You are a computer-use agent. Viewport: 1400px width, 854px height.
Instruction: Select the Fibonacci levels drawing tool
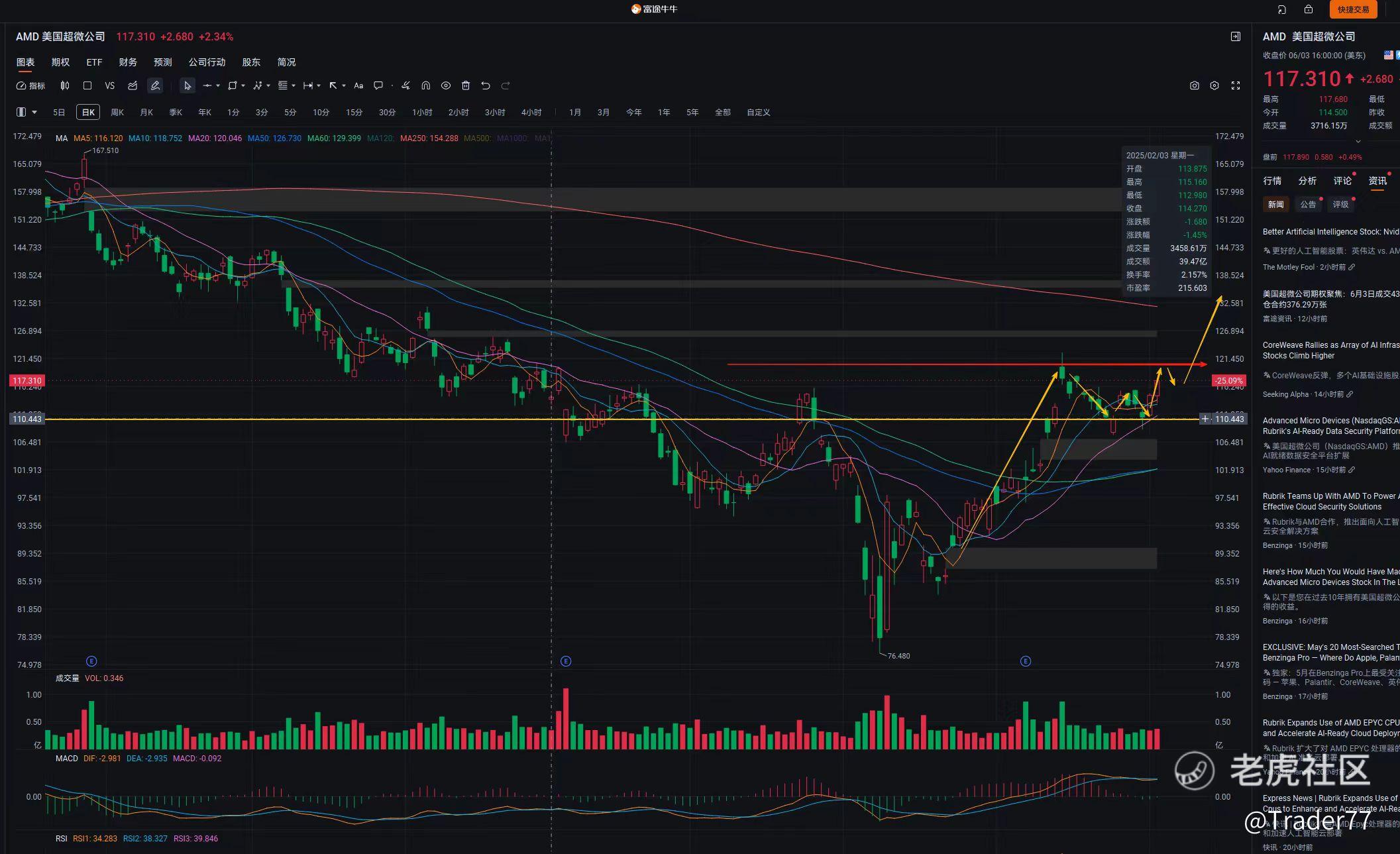pyautogui.click(x=283, y=85)
